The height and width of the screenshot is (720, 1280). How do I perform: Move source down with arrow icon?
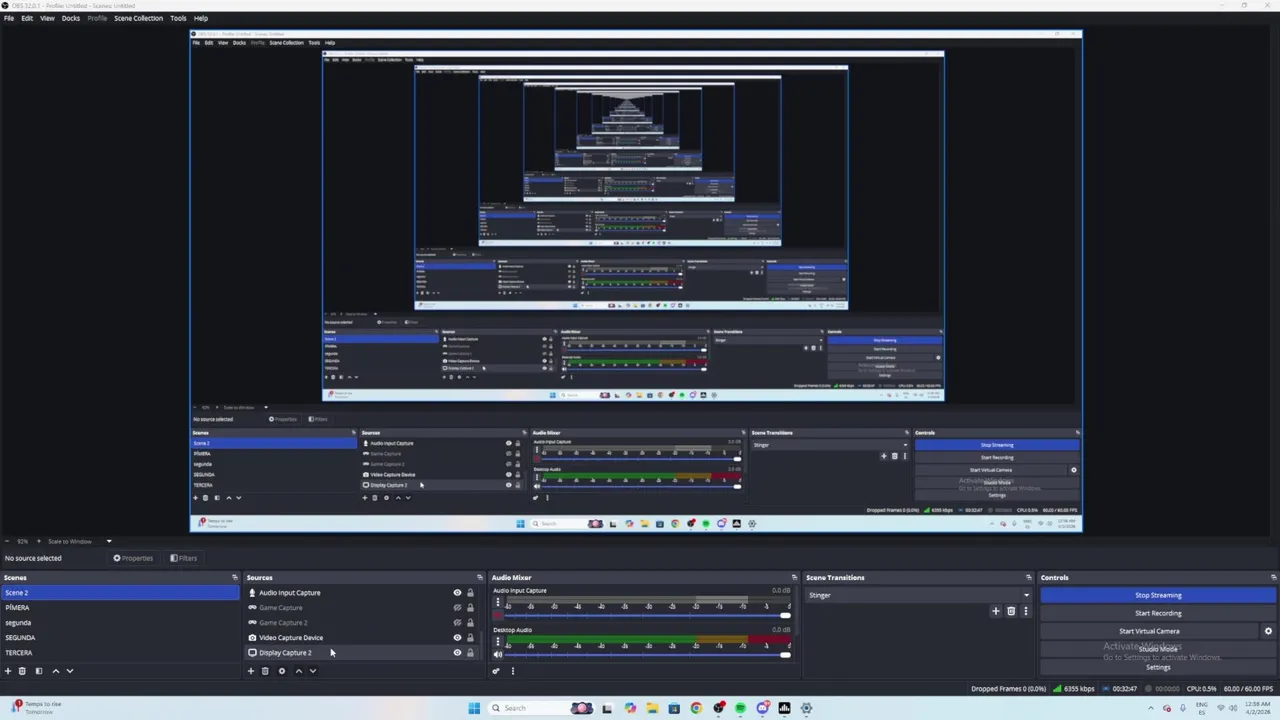point(312,671)
